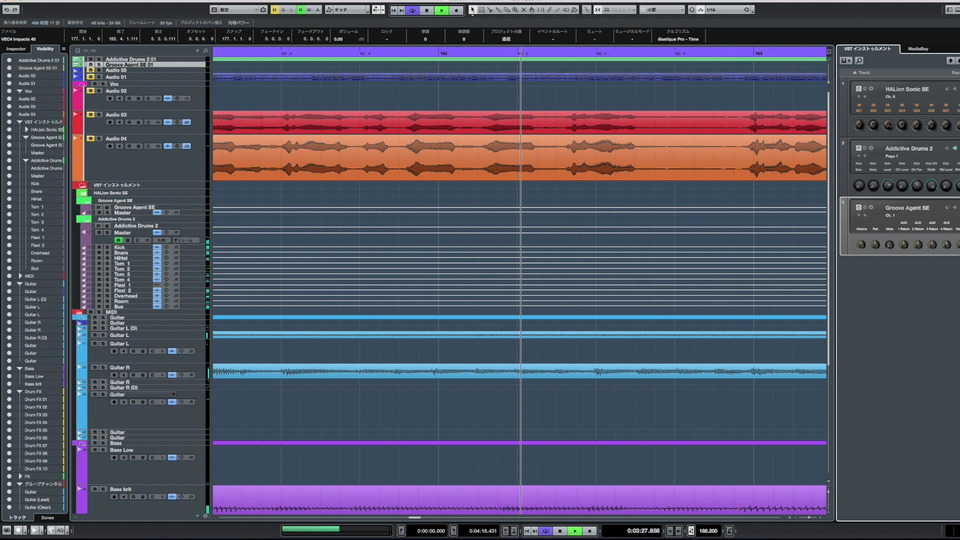The image size is (960, 540).
Task: Click the timeline ruler at bar 182
Action: [443, 53]
